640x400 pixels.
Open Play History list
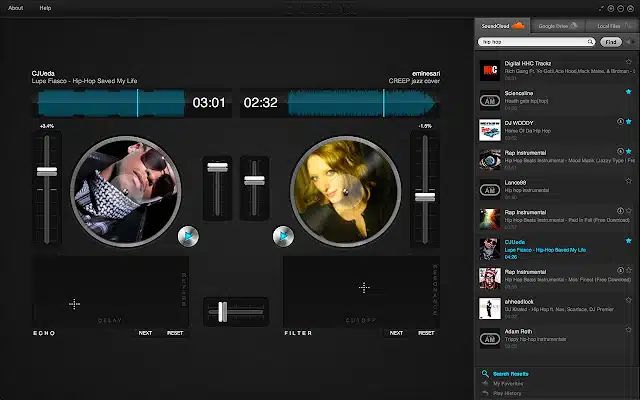coord(507,393)
